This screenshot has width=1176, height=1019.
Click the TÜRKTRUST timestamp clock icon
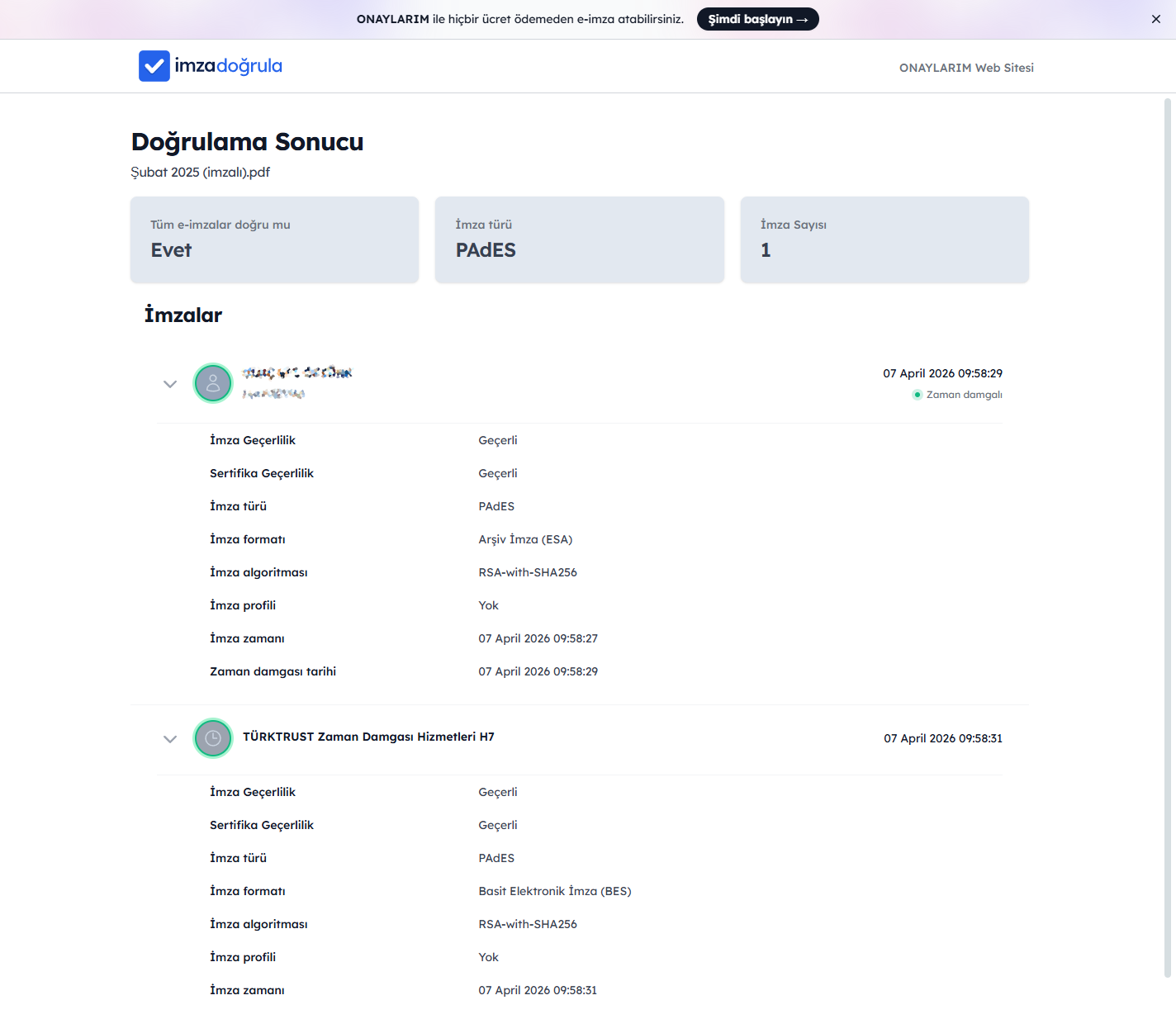click(x=213, y=738)
